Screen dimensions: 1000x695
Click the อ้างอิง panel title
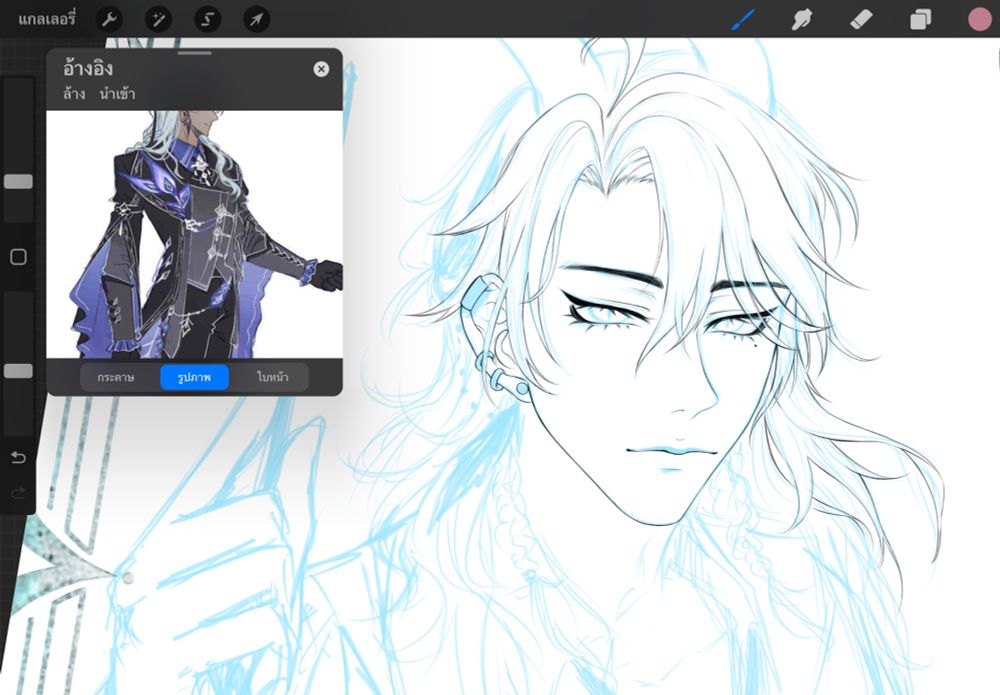88,68
